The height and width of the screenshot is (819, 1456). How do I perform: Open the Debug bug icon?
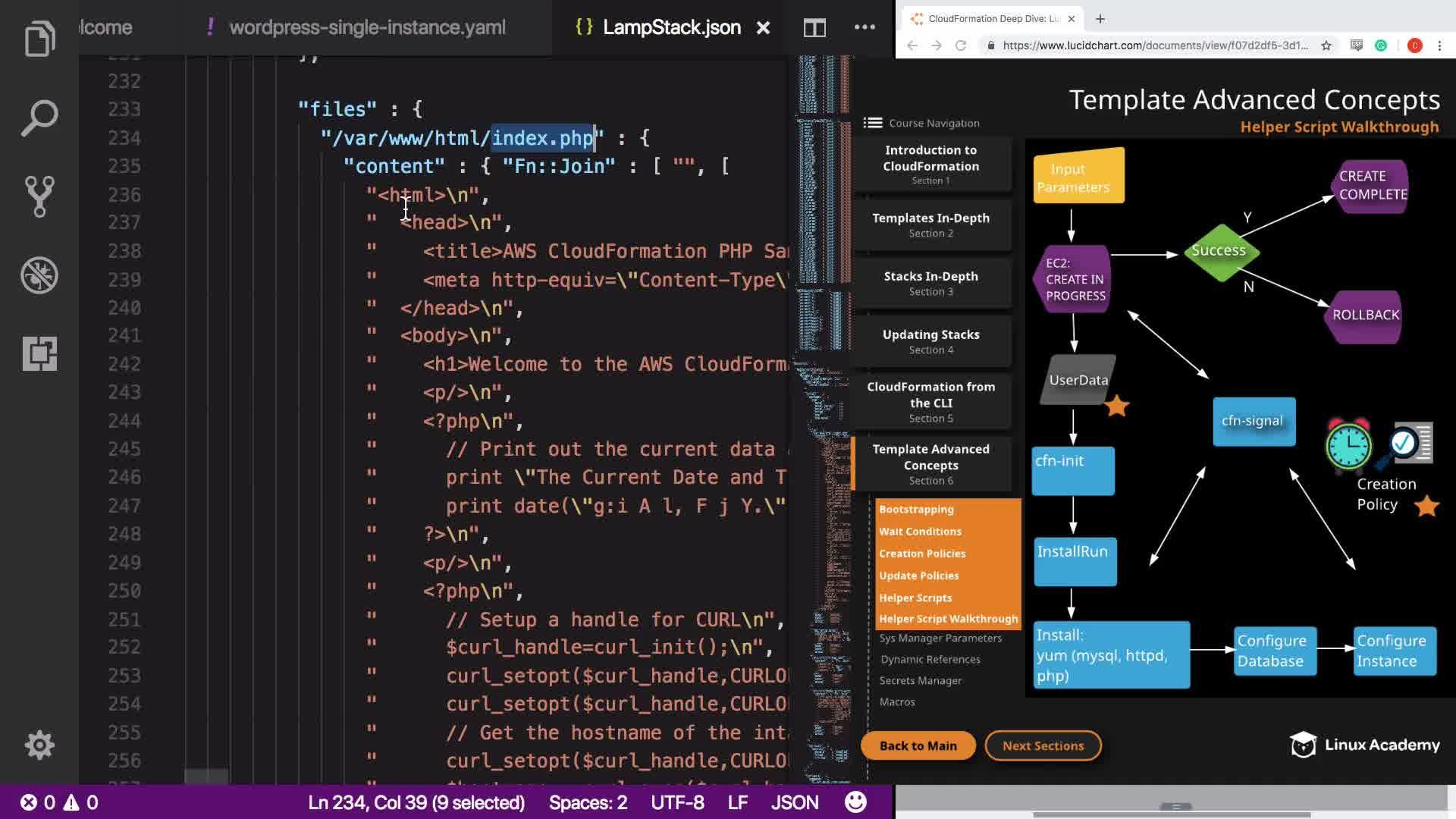click(39, 275)
